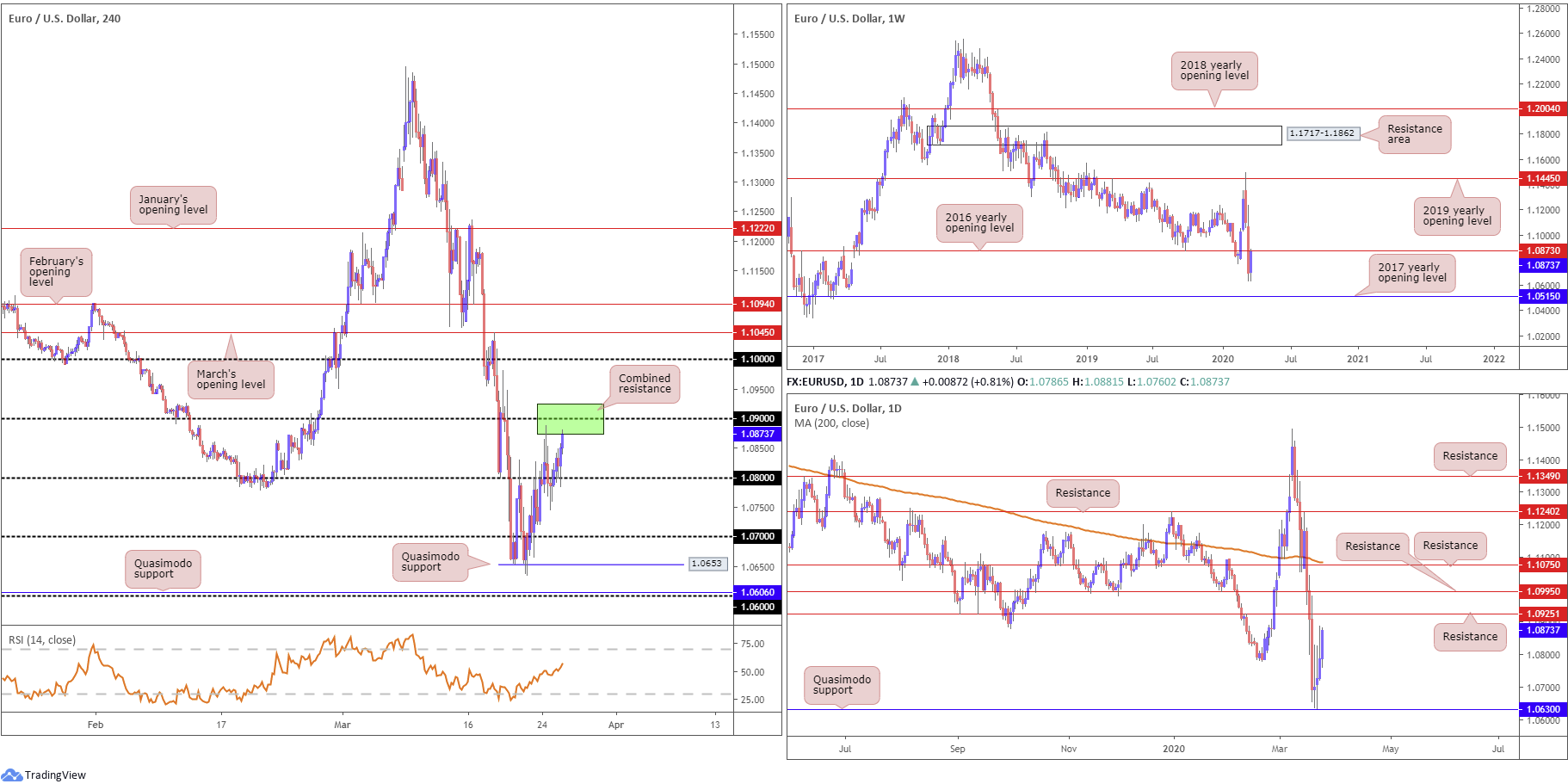Click the 'March's opening level' callout
Viewport: 1568px width, 784px height.
click(231, 380)
